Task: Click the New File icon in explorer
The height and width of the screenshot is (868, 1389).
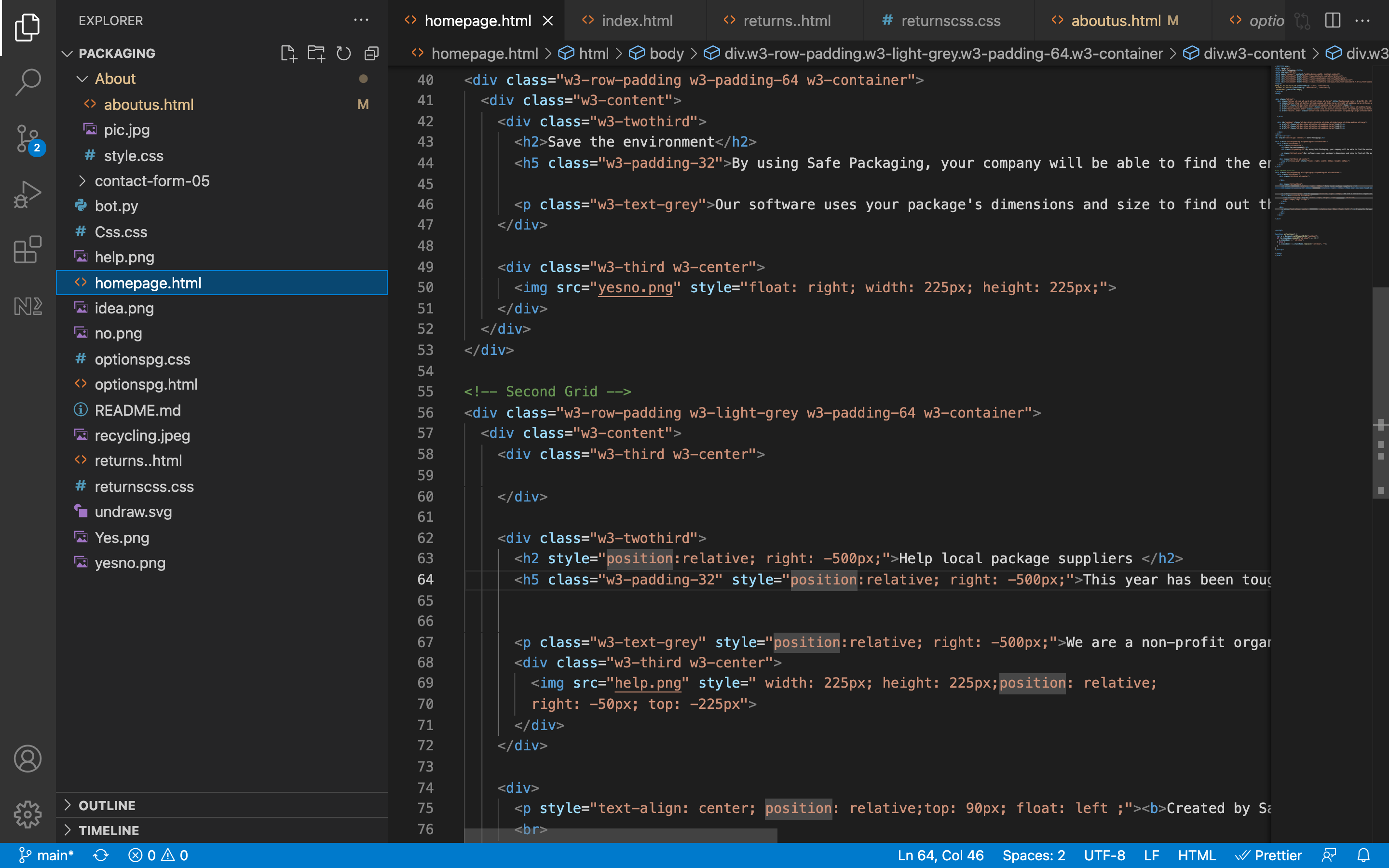Action: (x=288, y=54)
